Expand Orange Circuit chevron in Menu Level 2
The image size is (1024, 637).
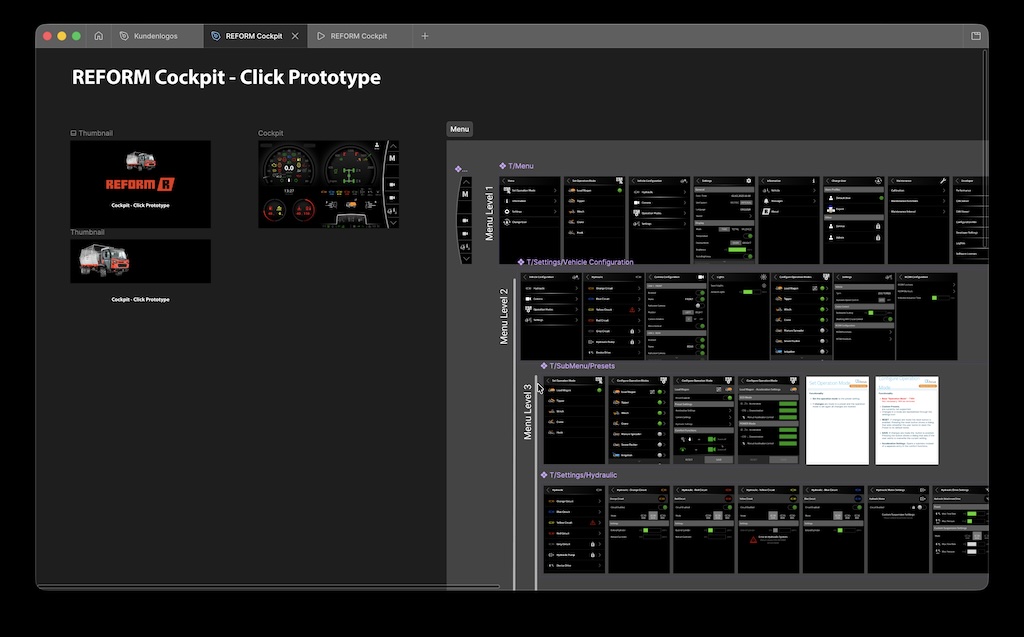point(639,288)
